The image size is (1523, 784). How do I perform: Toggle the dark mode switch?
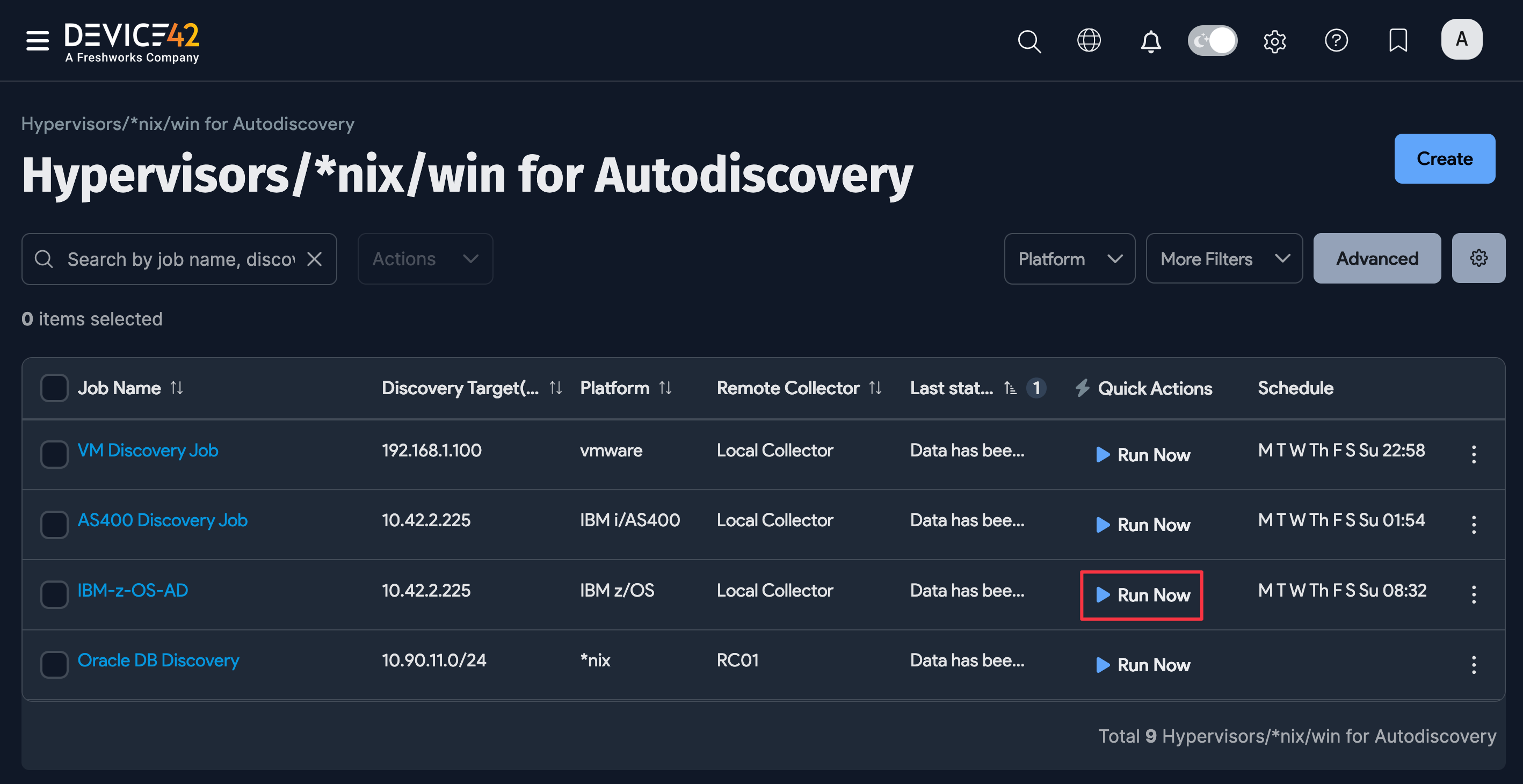pyautogui.click(x=1212, y=41)
